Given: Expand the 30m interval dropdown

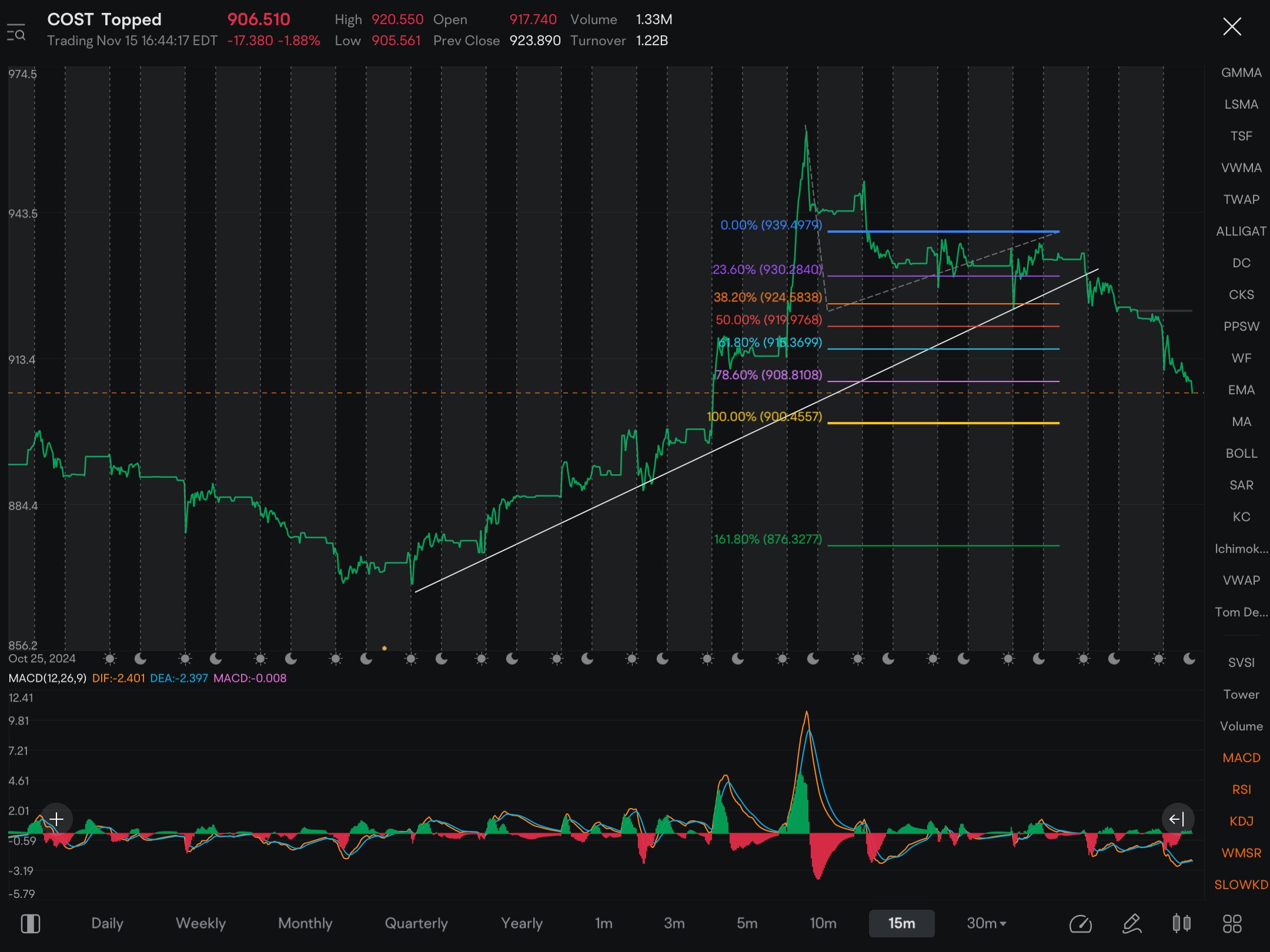Looking at the screenshot, I should [986, 924].
